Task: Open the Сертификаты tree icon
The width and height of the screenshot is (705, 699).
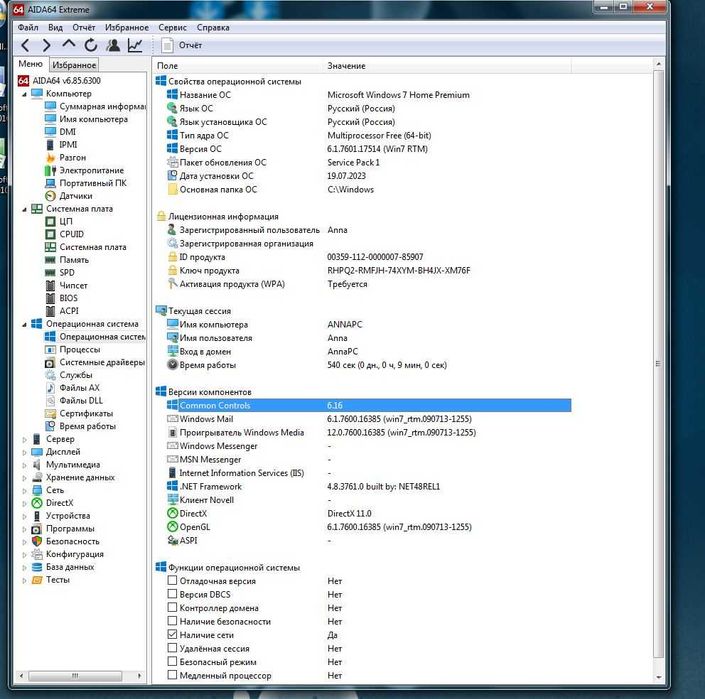Action: pyautogui.click(x=50, y=414)
